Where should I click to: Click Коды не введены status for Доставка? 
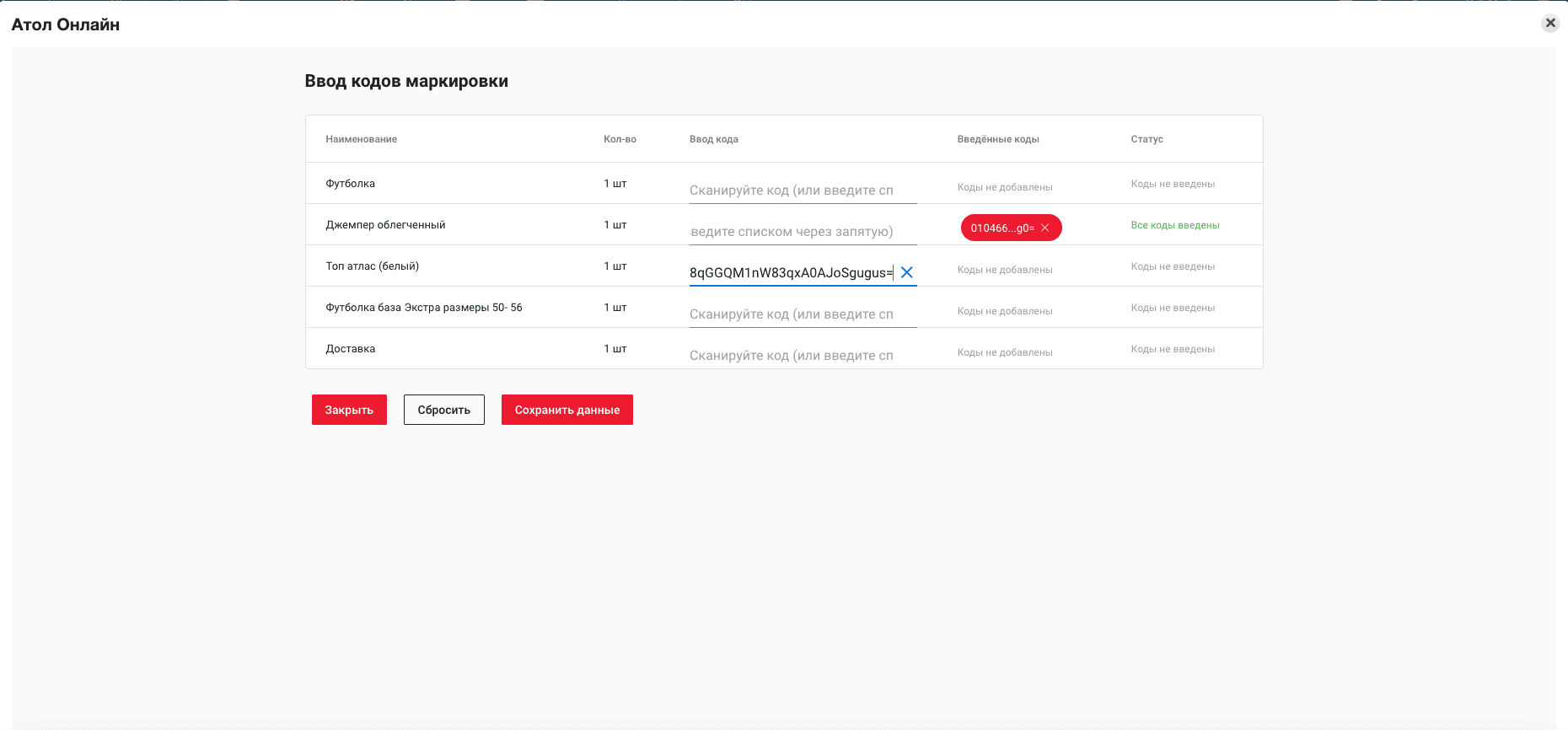(1173, 349)
